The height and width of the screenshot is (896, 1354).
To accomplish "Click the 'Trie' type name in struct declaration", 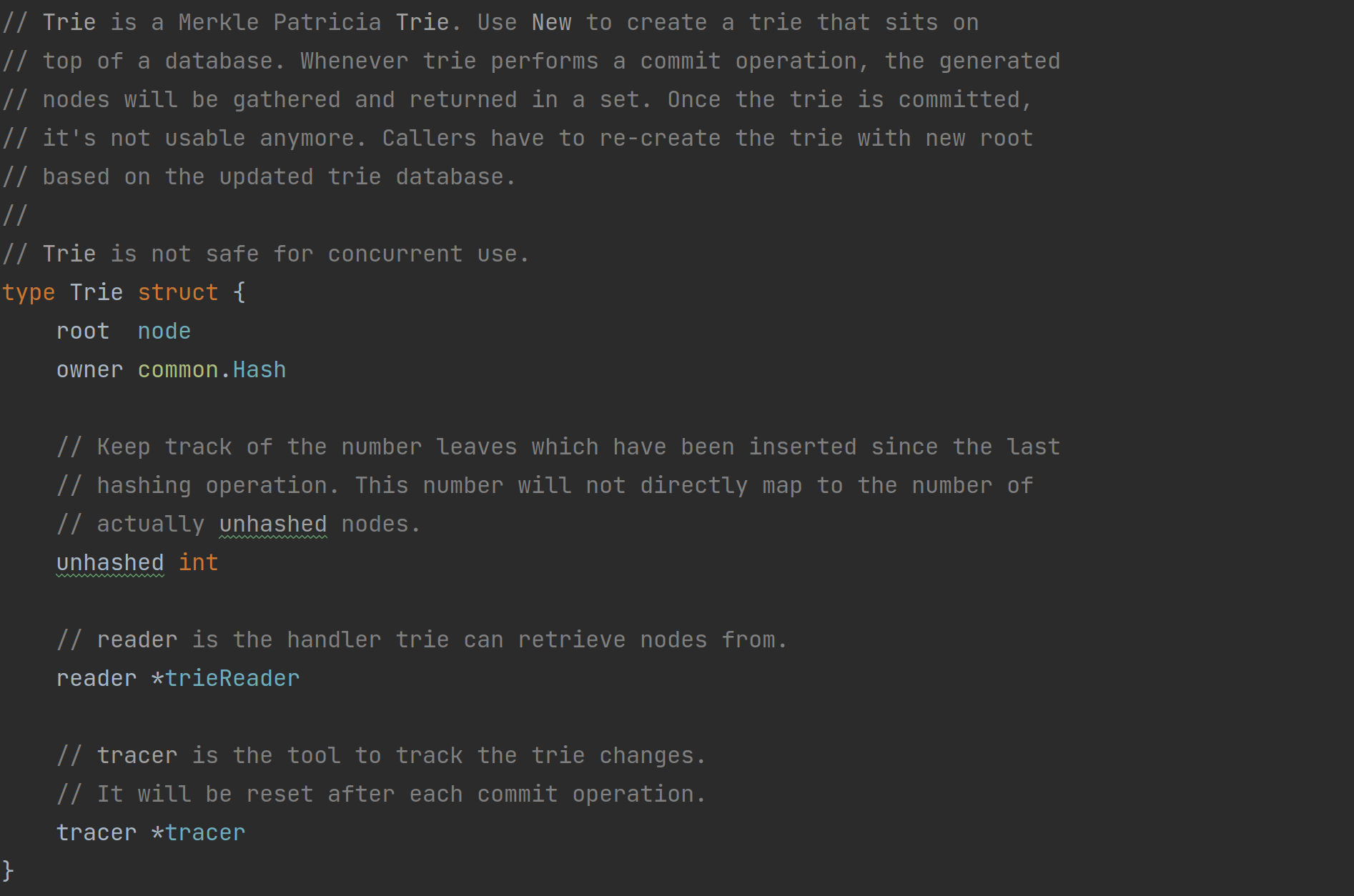I will tap(97, 292).
